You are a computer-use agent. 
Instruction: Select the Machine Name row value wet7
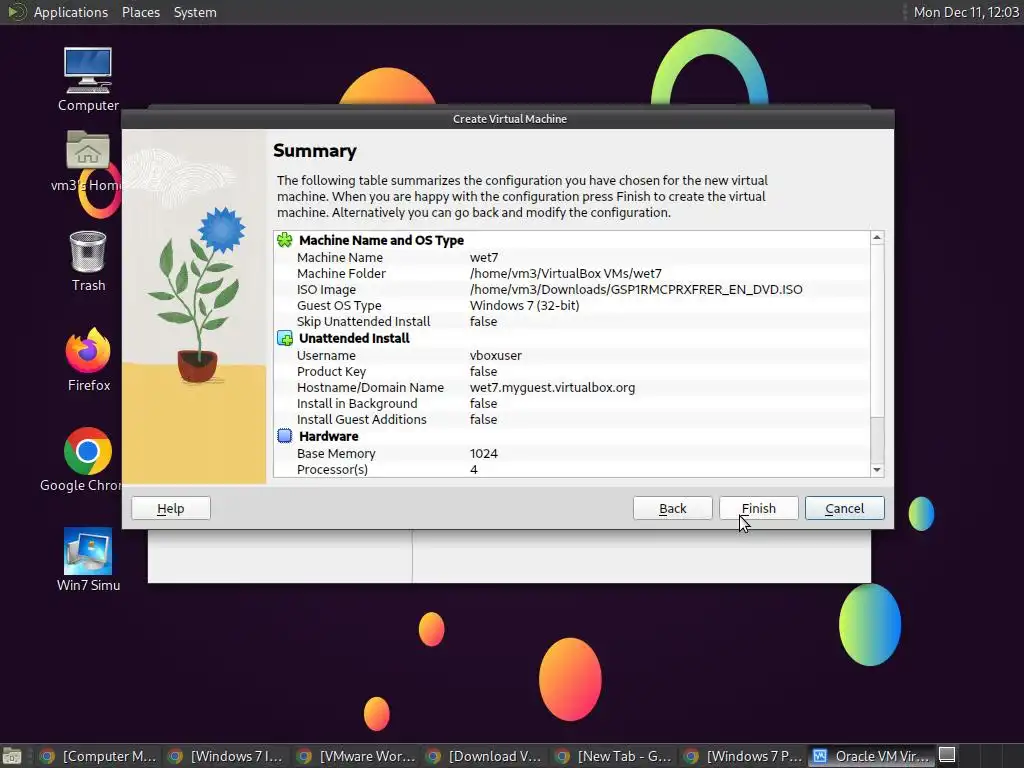[x=484, y=257]
